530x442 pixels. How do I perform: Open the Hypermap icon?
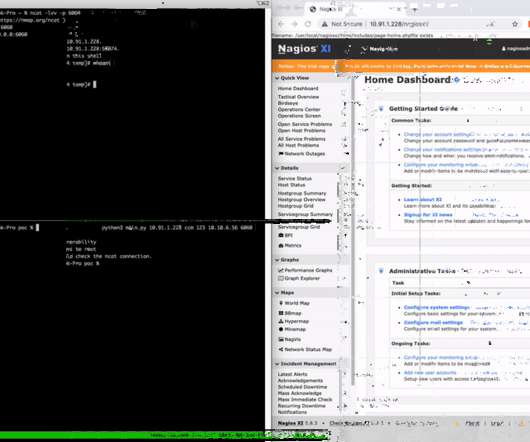click(x=281, y=321)
